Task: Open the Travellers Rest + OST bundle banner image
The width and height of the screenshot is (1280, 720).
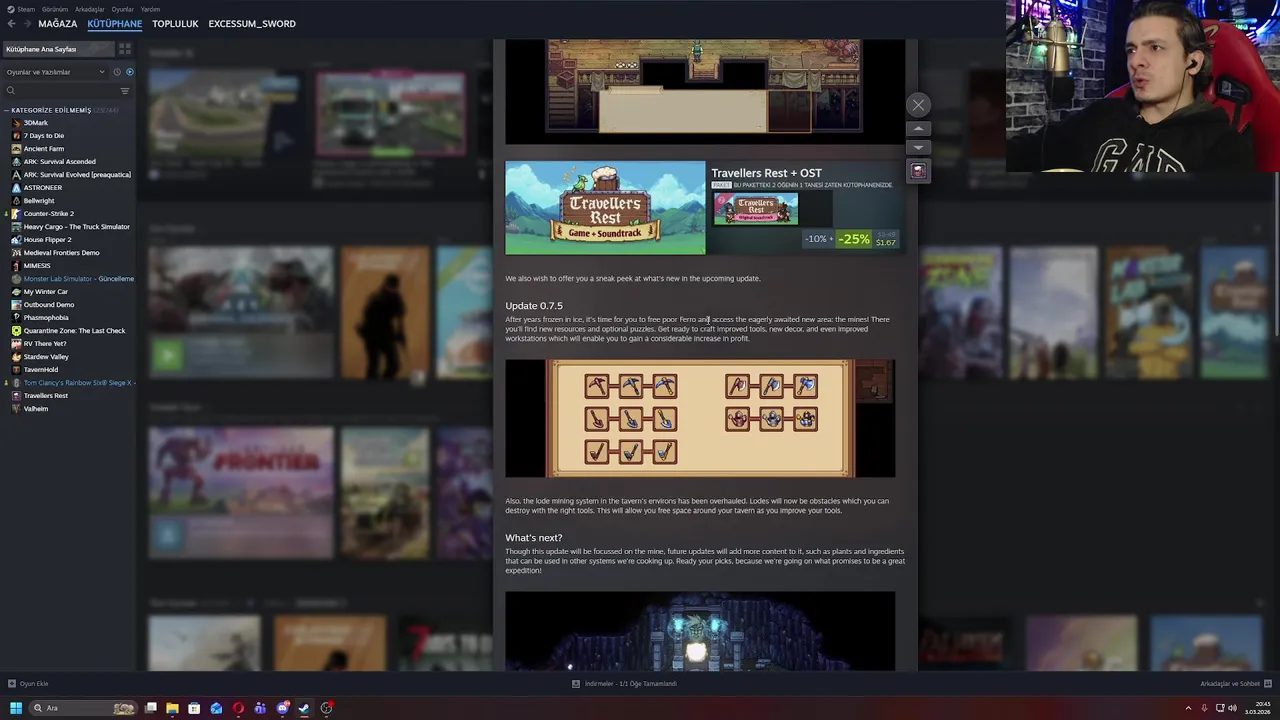Action: click(x=605, y=208)
